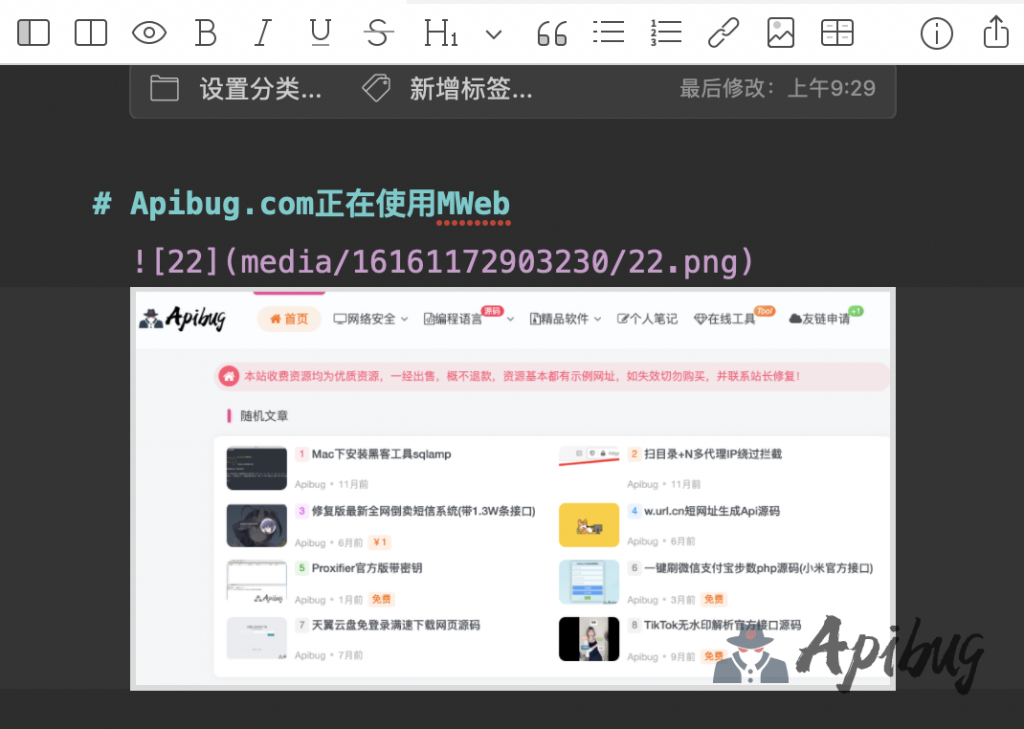
Task: Toggle preview with the eye icon
Action: [149, 33]
